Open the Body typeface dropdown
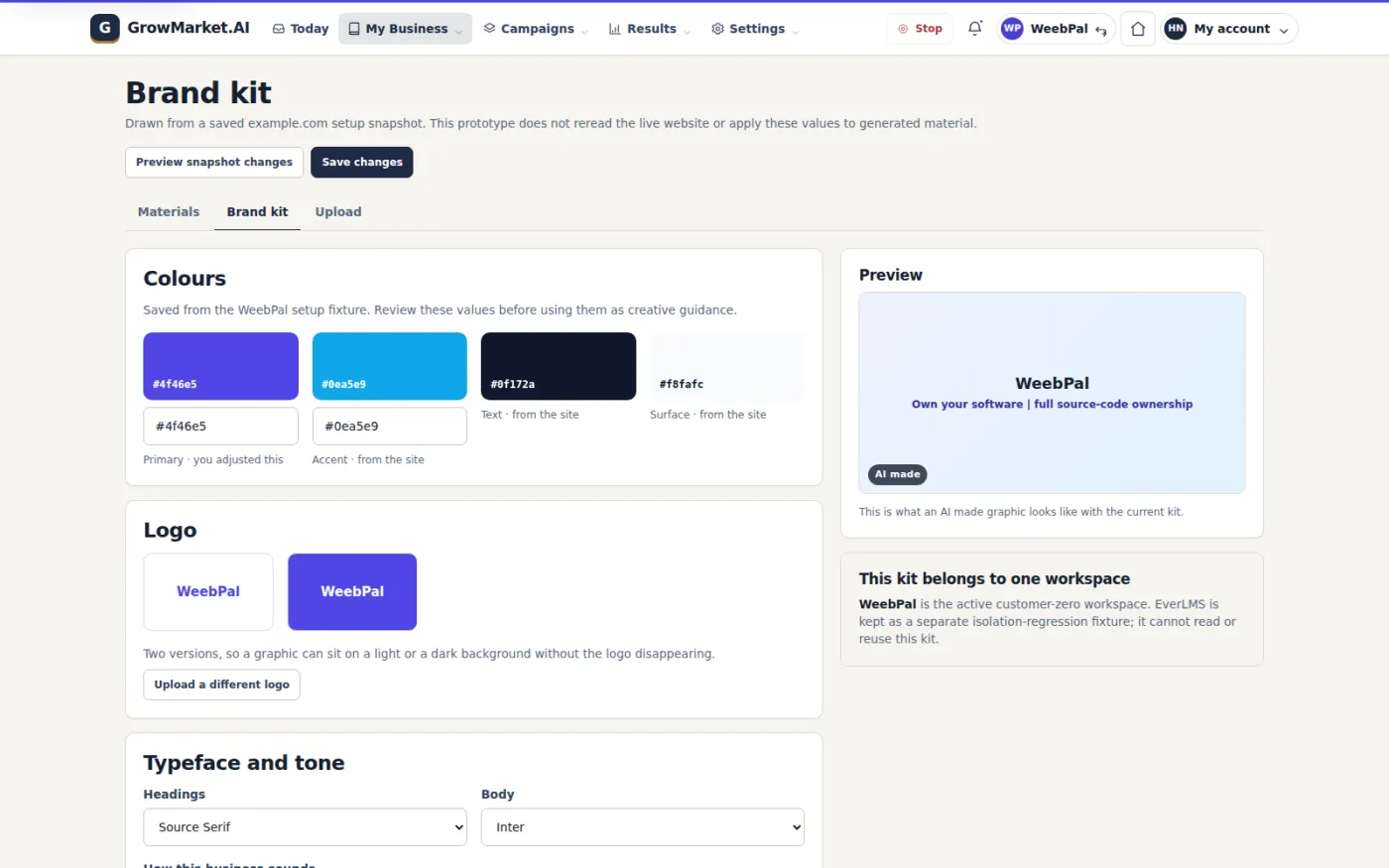 643,827
